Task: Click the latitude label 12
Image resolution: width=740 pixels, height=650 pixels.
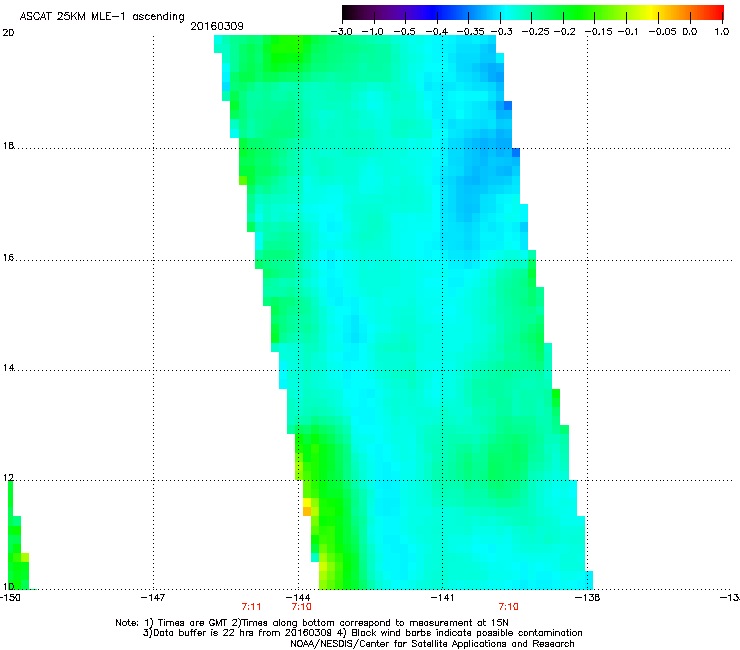Action: (x=8, y=478)
